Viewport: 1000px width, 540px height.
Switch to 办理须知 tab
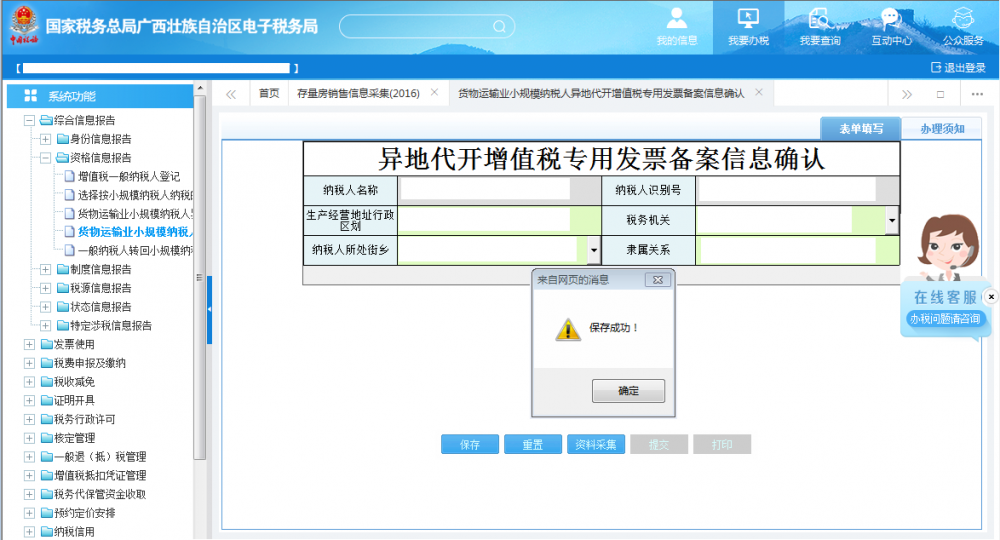coord(942,129)
